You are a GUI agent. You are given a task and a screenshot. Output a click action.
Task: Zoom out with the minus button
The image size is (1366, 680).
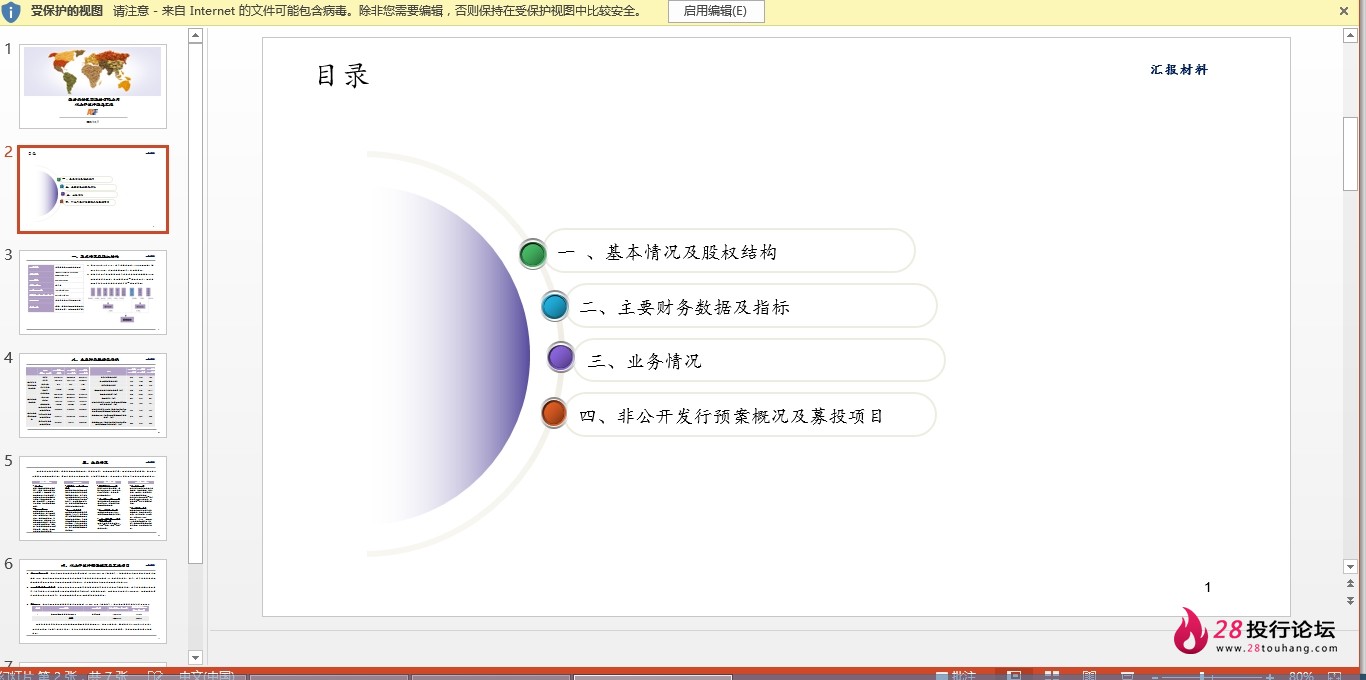click(1155, 677)
